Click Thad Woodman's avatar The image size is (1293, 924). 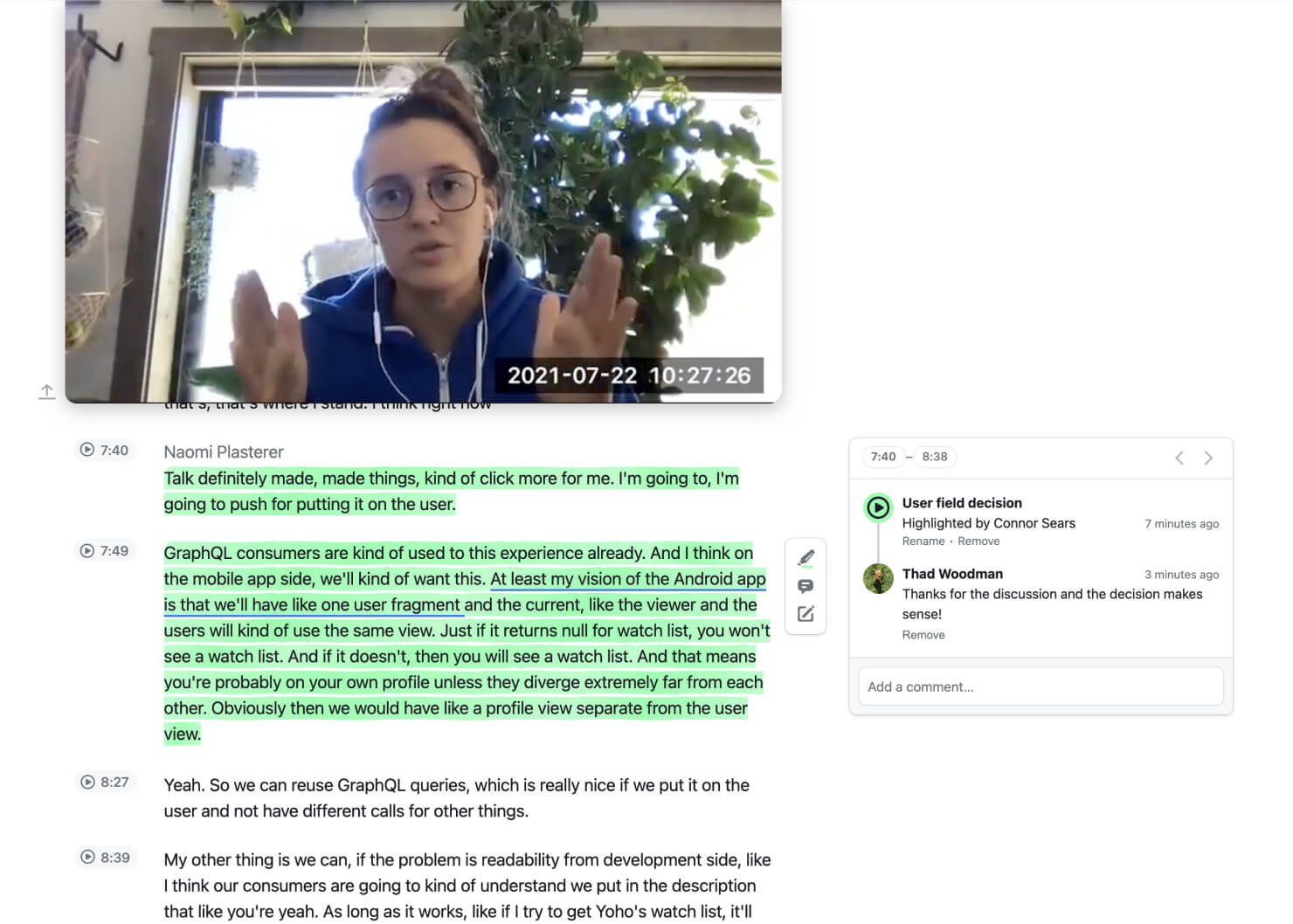(878, 578)
